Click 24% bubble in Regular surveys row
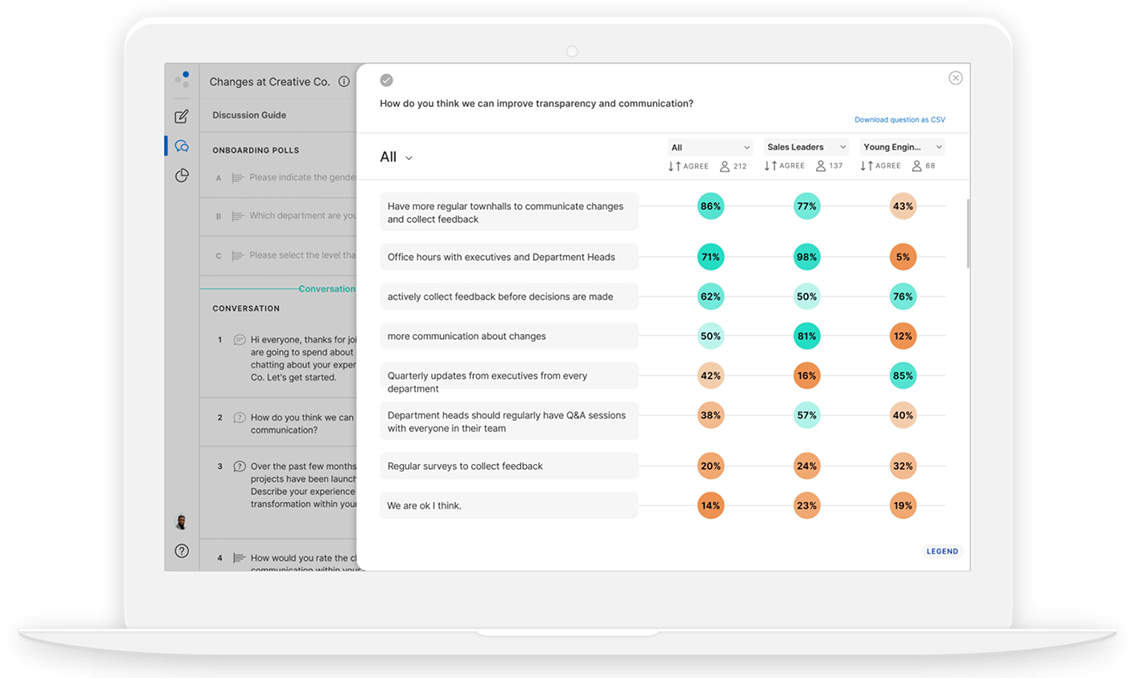The height and width of the screenshot is (678, 1140). [x=806, y=466]
